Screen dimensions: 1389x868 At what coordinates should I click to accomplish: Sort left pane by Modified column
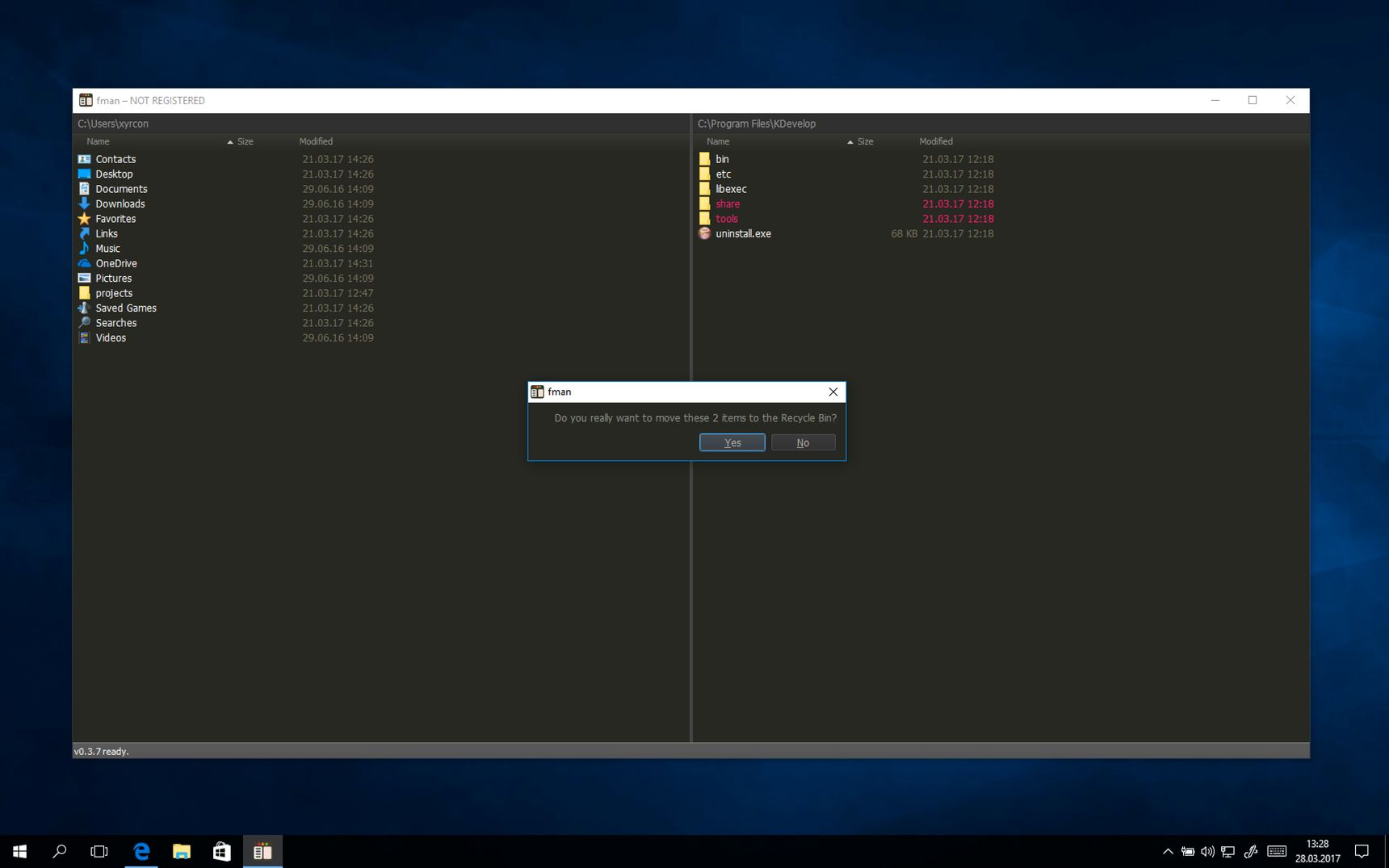click(x=316, y=141)
